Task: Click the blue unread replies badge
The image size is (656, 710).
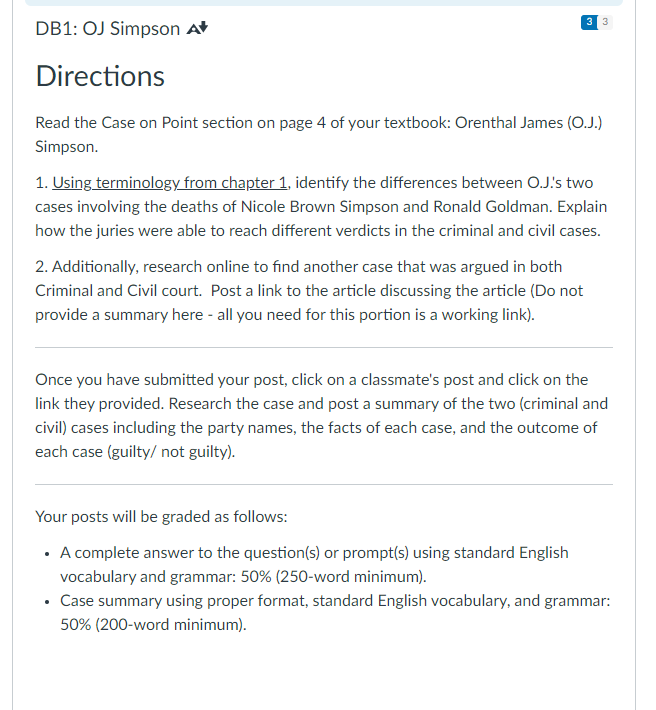Action: (x=589, y=22)
